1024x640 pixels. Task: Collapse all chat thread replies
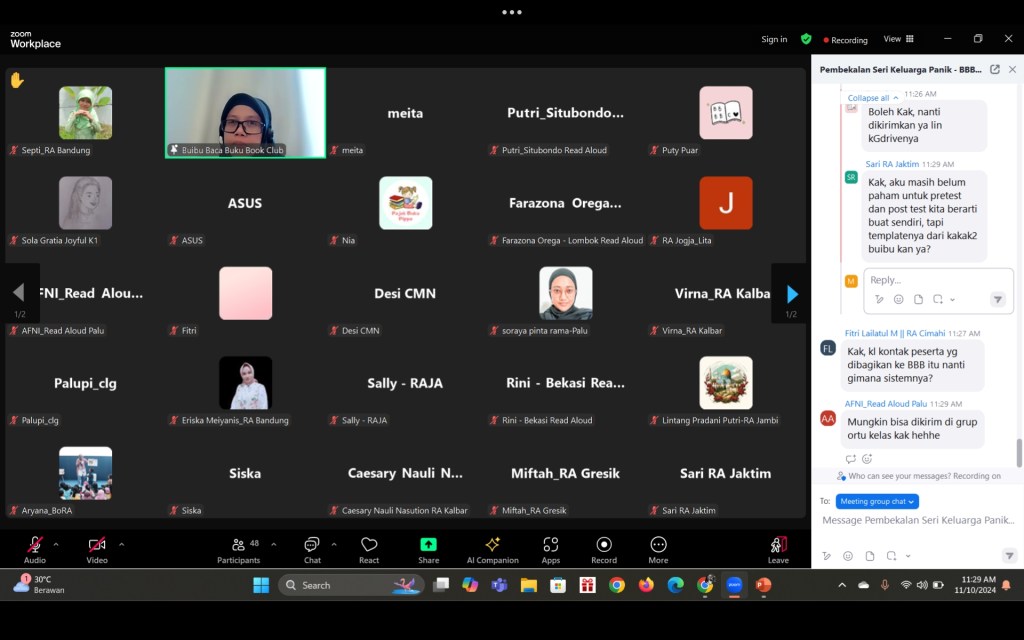coord(873,98)
